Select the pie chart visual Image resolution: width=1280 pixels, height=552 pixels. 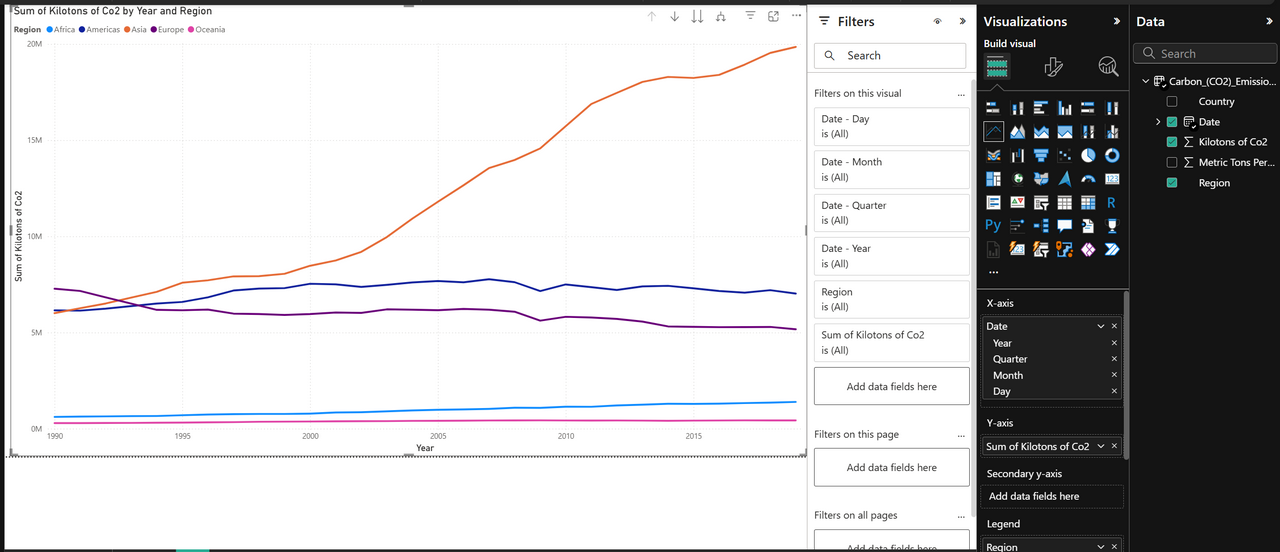(1089, 155)
